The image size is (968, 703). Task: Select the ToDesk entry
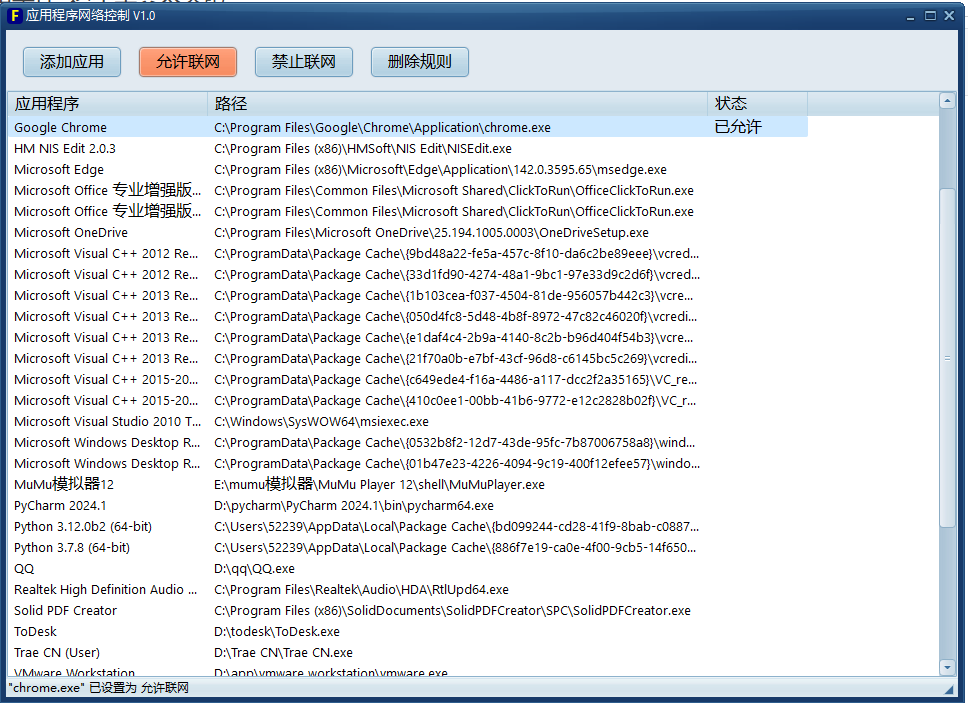pyautogui.click(x=36, y=632)
